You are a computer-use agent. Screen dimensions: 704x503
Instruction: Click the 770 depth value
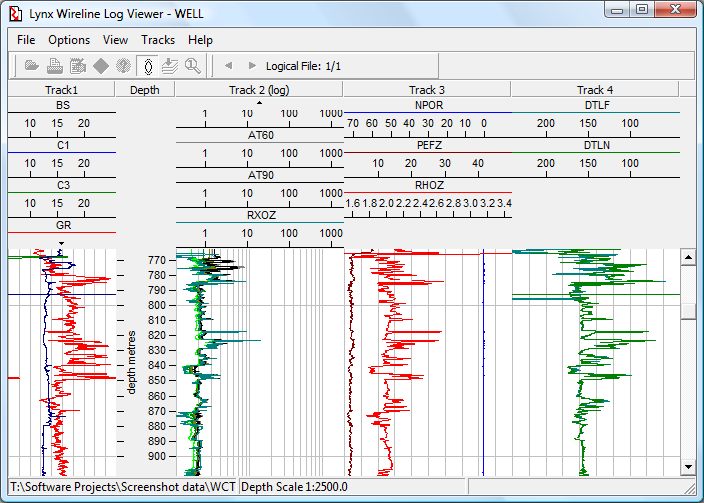point(157,260)
